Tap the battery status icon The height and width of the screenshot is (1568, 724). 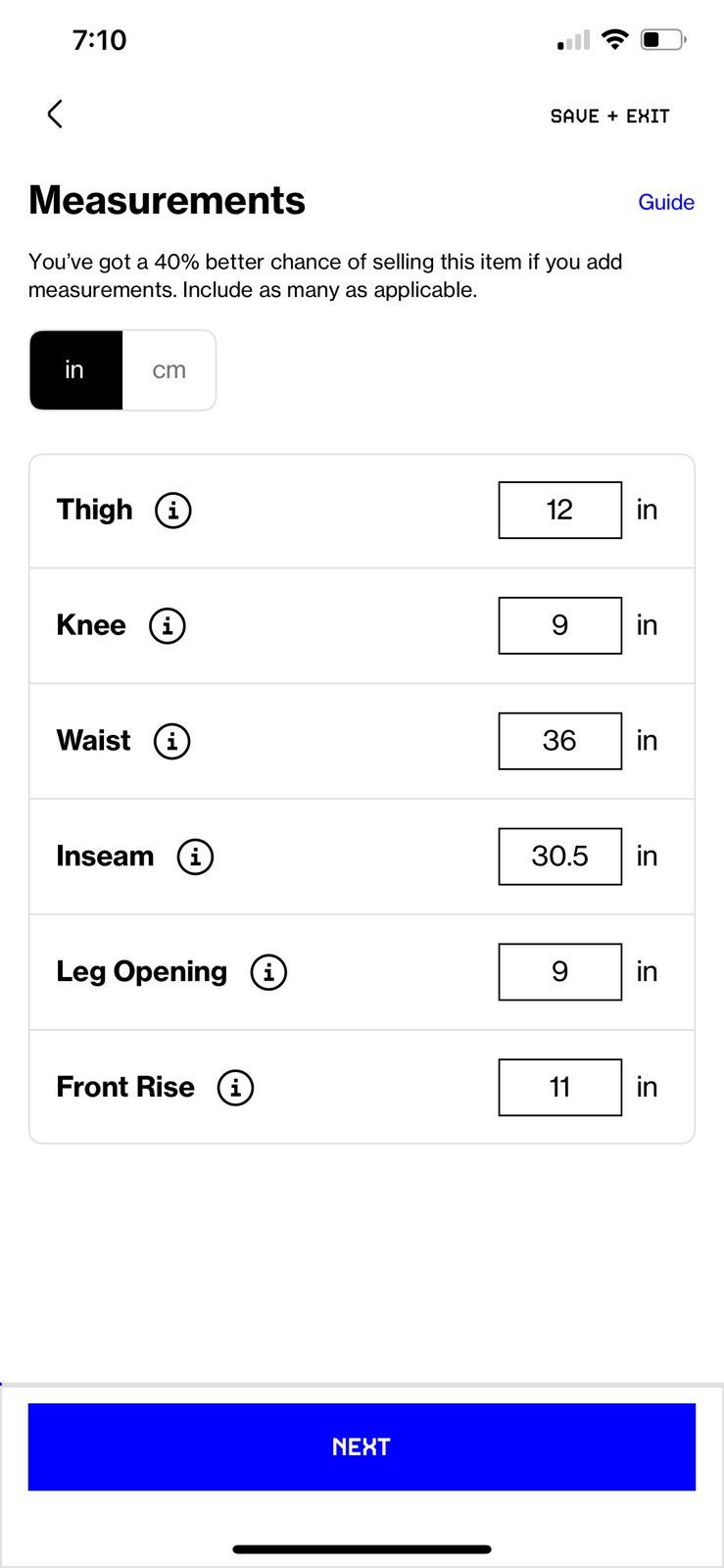[663, 40]
